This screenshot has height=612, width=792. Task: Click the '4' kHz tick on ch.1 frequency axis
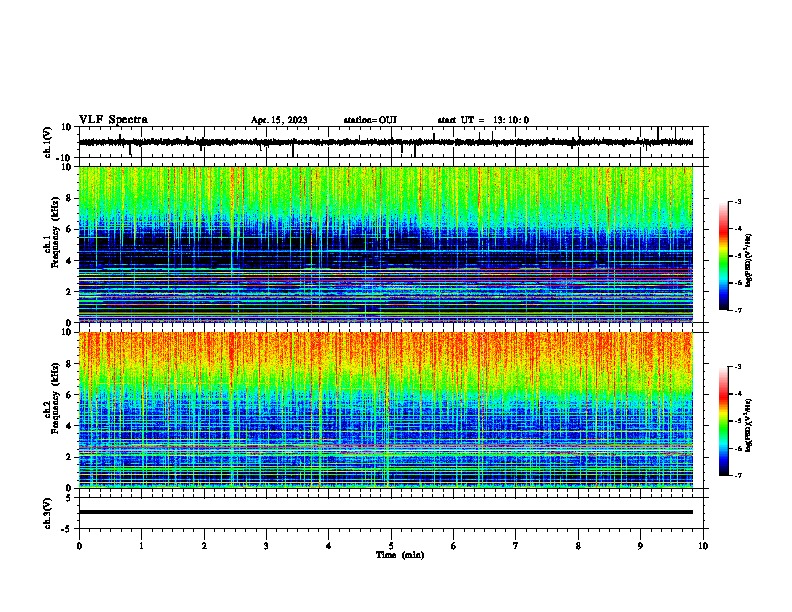click(69, 261)
